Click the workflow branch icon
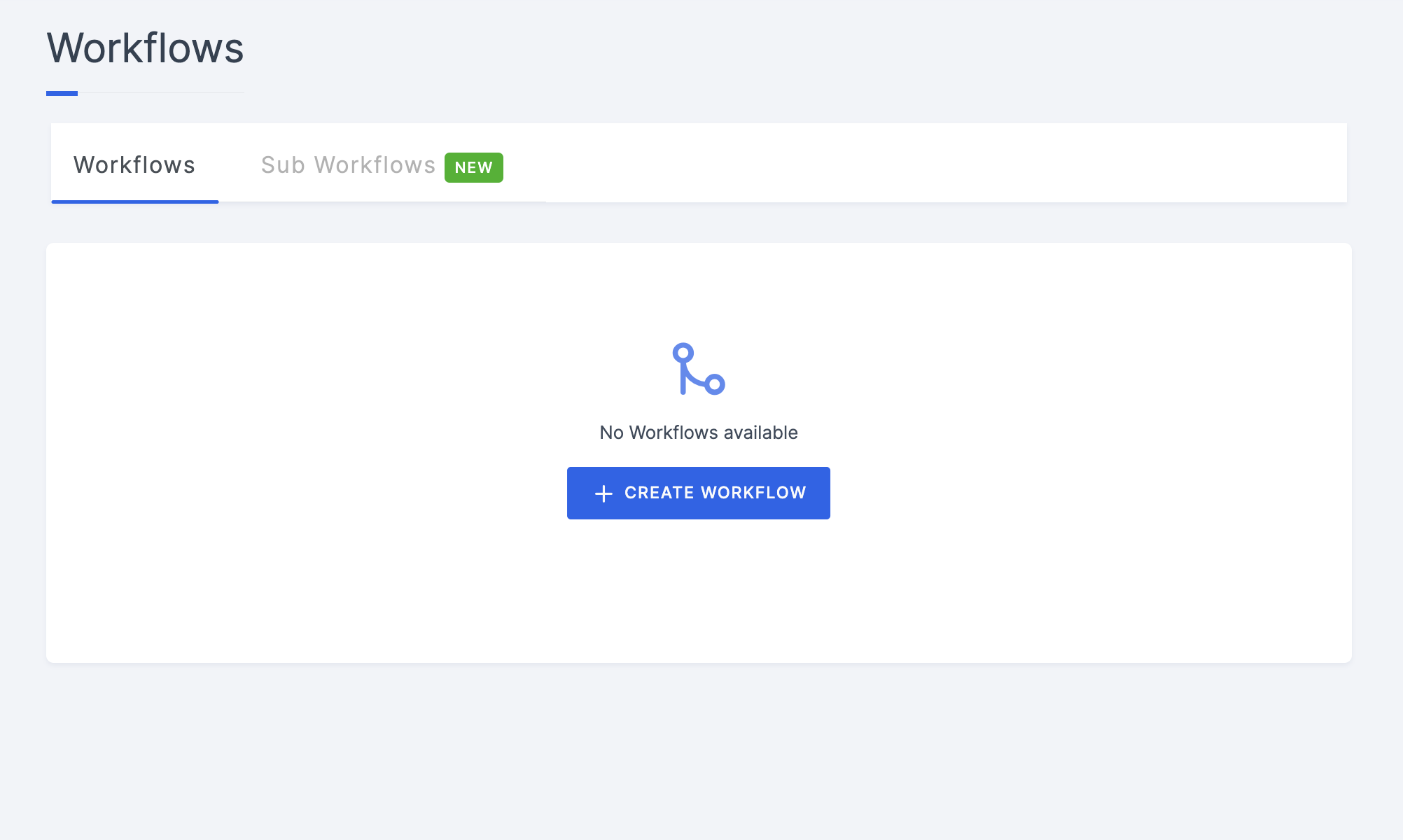Image resolution: width=1403 pixels, height=840 pixels. point(699,369)
